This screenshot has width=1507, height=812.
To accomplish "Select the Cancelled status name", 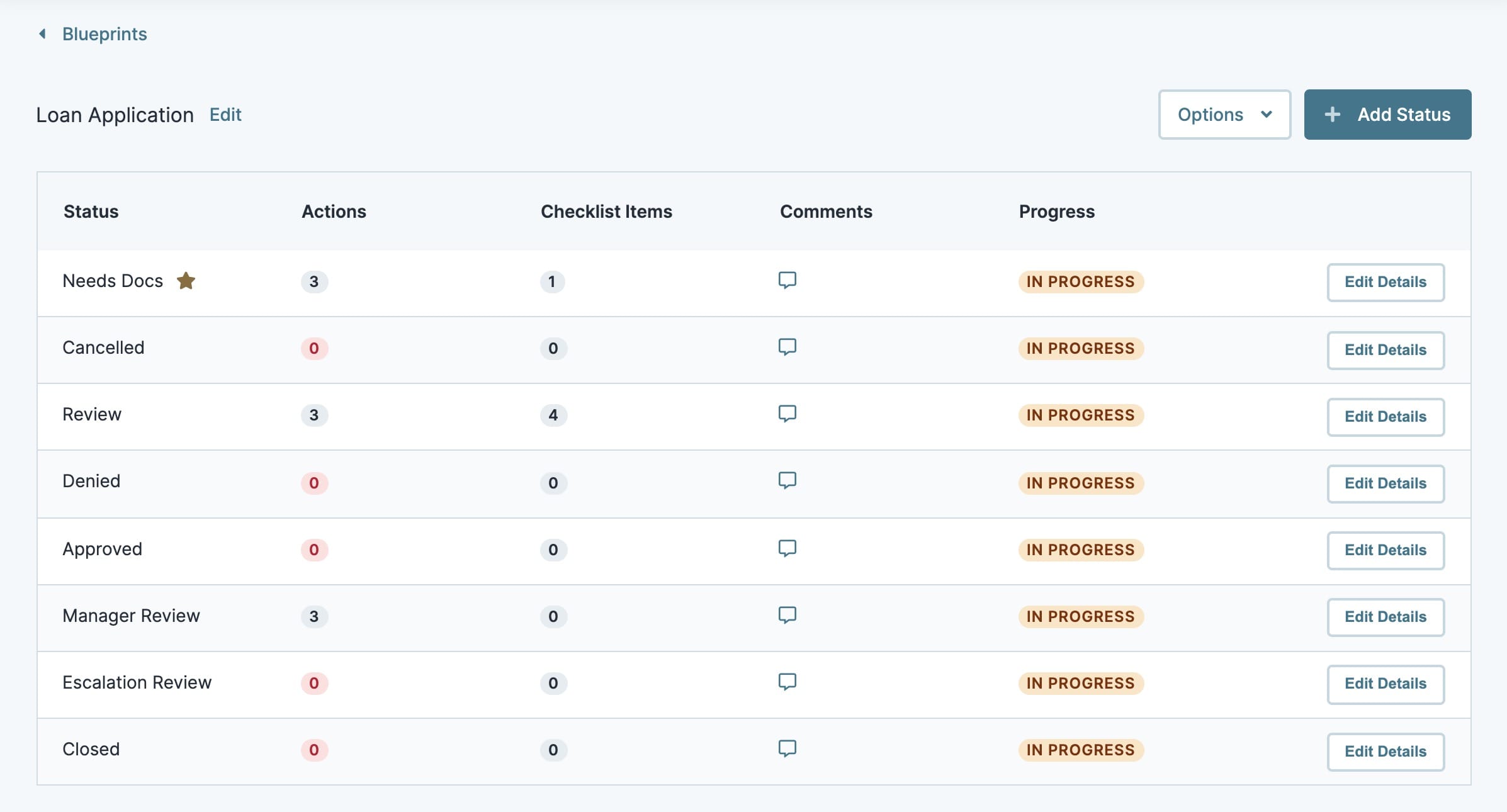I will point(103,347).
